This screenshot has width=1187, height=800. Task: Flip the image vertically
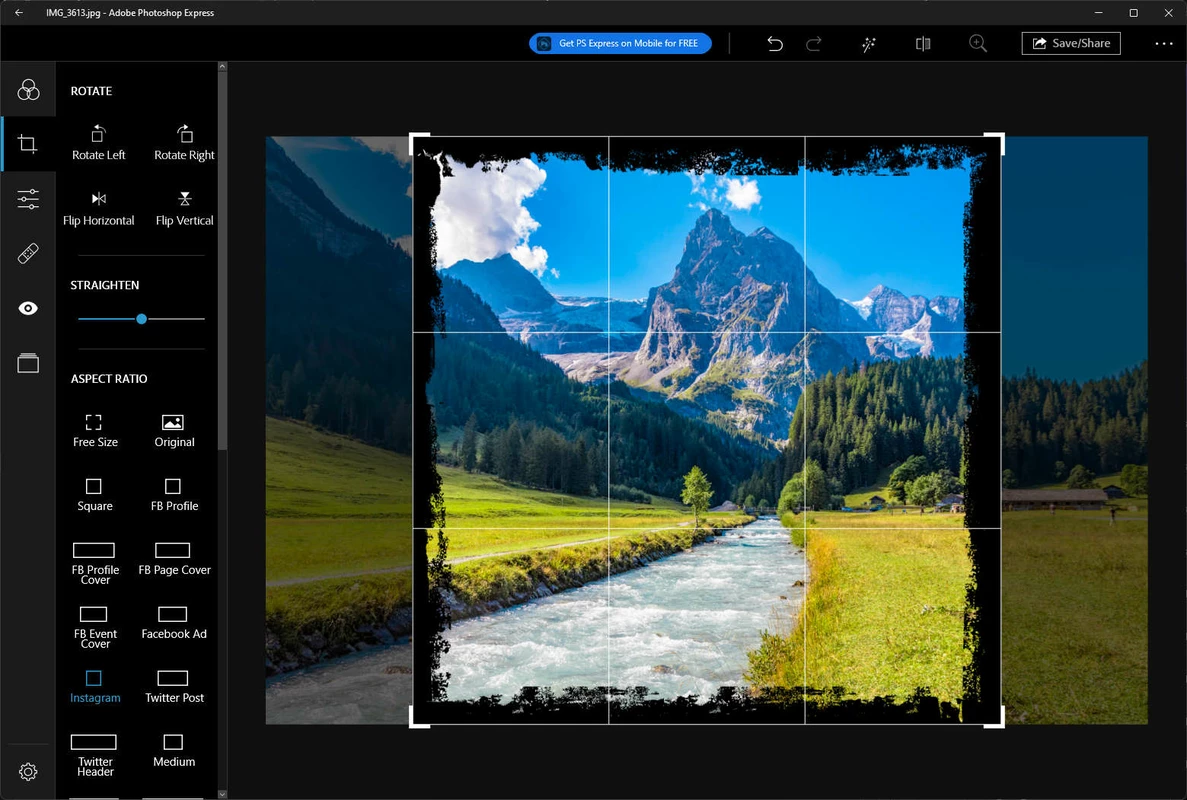pyautogui.click(x=184, y=207)
